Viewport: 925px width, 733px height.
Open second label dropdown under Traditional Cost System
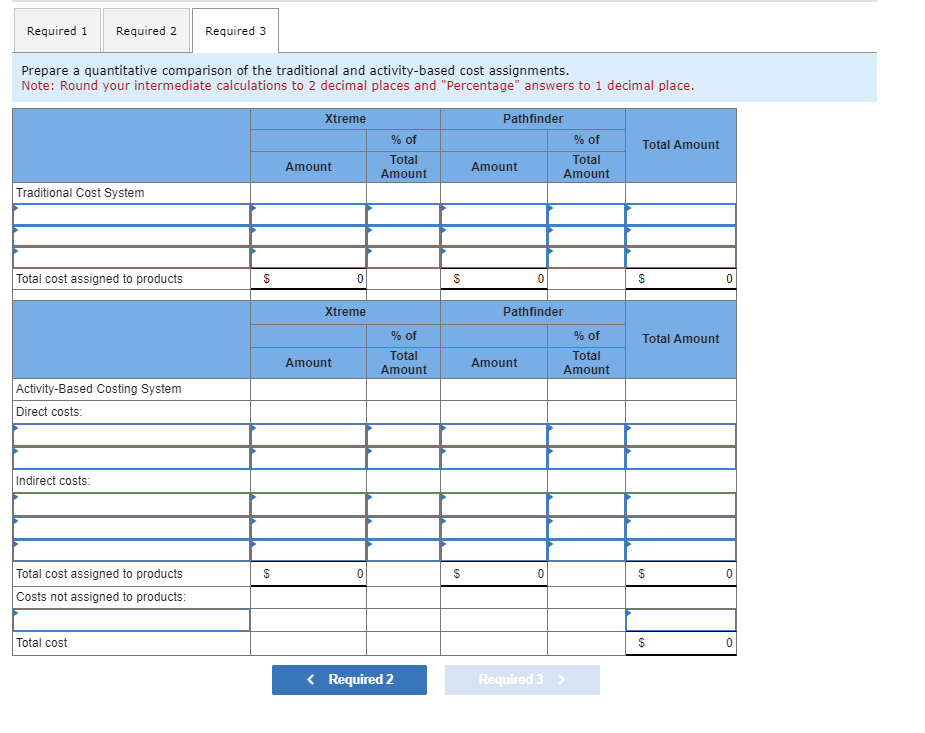tap(131, 236)
